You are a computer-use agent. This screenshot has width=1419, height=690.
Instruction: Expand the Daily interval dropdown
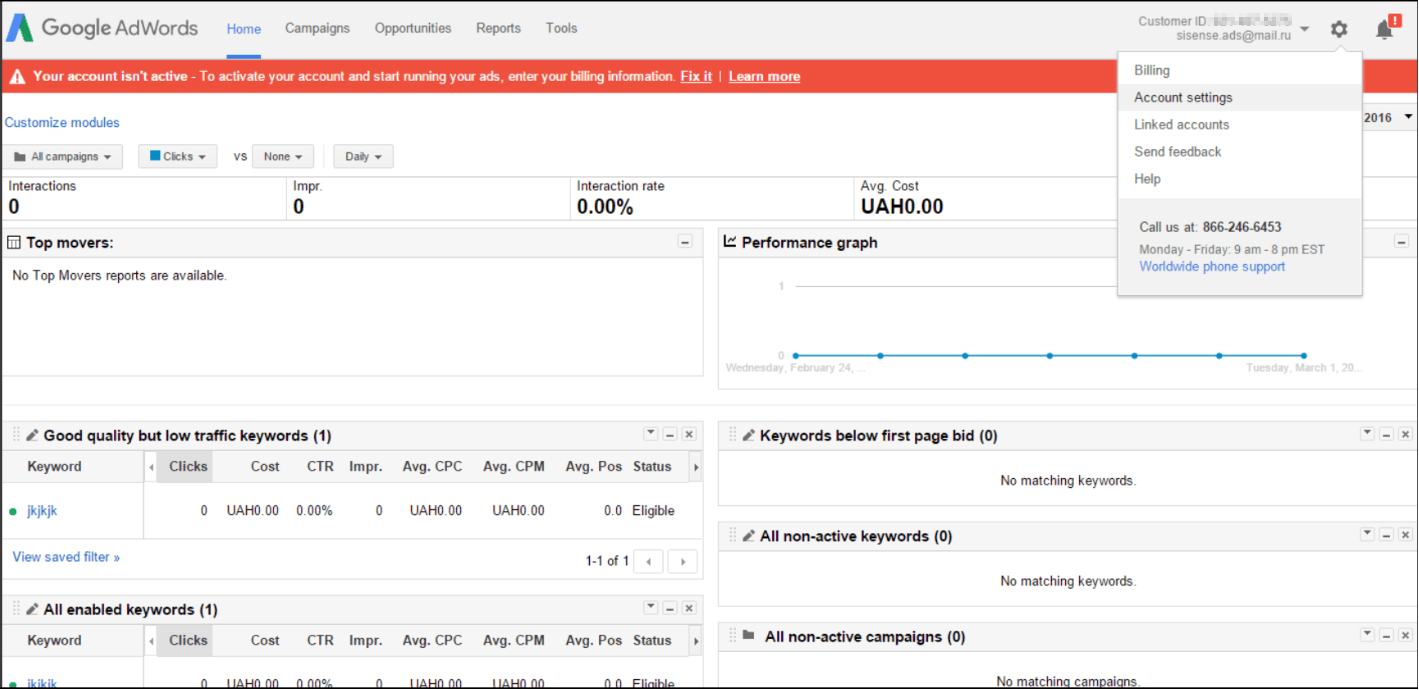point(363,157)
